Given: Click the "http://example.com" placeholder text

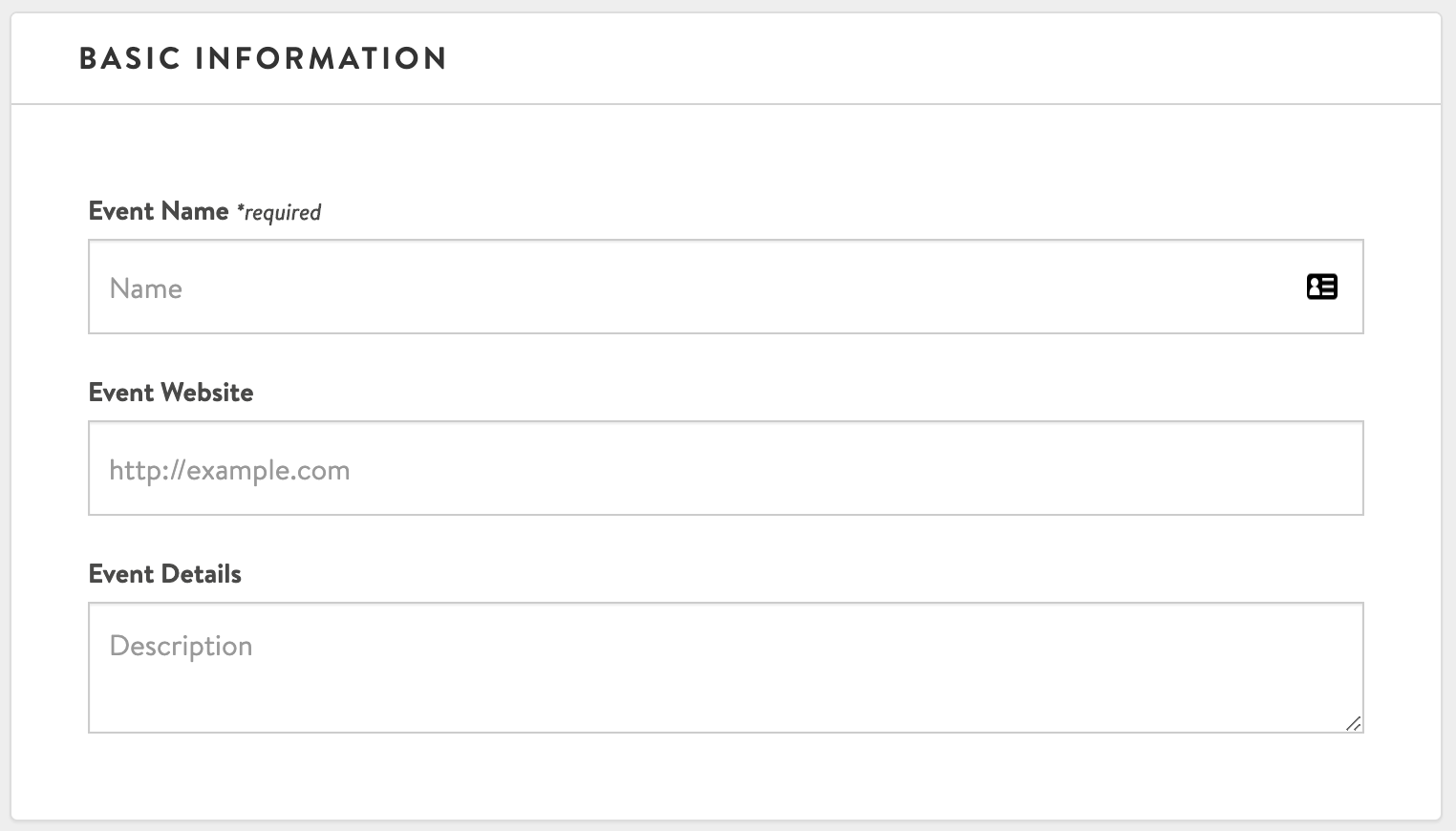Looking at the screenshot, I should [x=229, y=470].
